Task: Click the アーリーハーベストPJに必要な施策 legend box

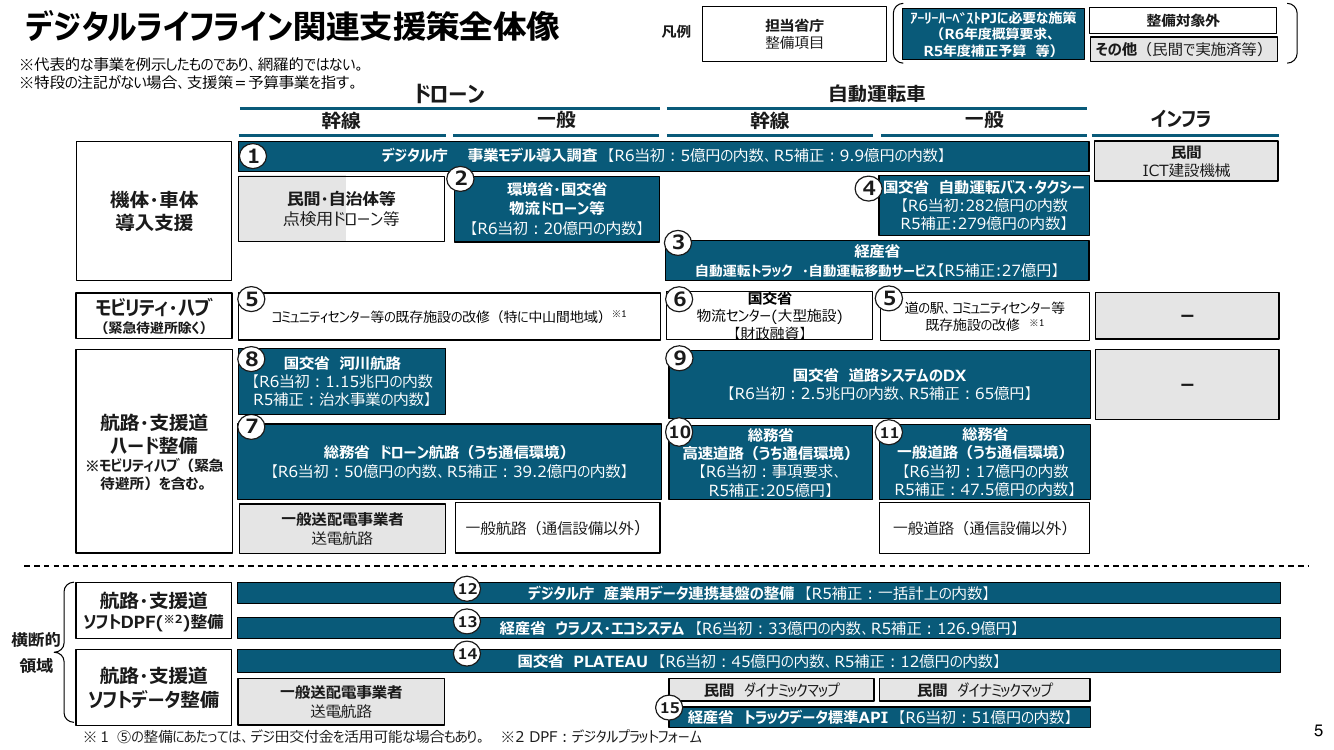Action: tap(994, 35)
